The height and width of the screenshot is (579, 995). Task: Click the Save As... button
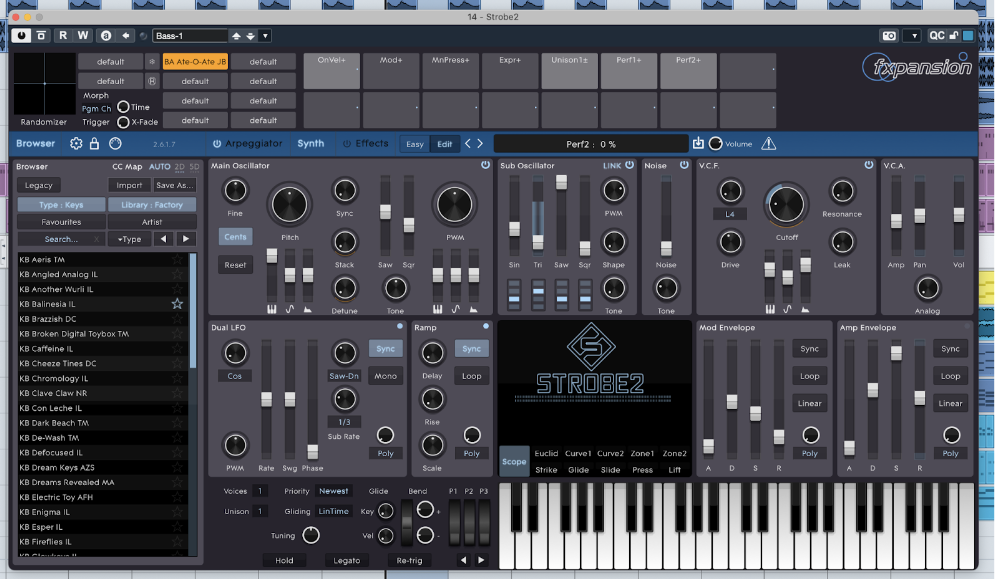pos(173,185)
